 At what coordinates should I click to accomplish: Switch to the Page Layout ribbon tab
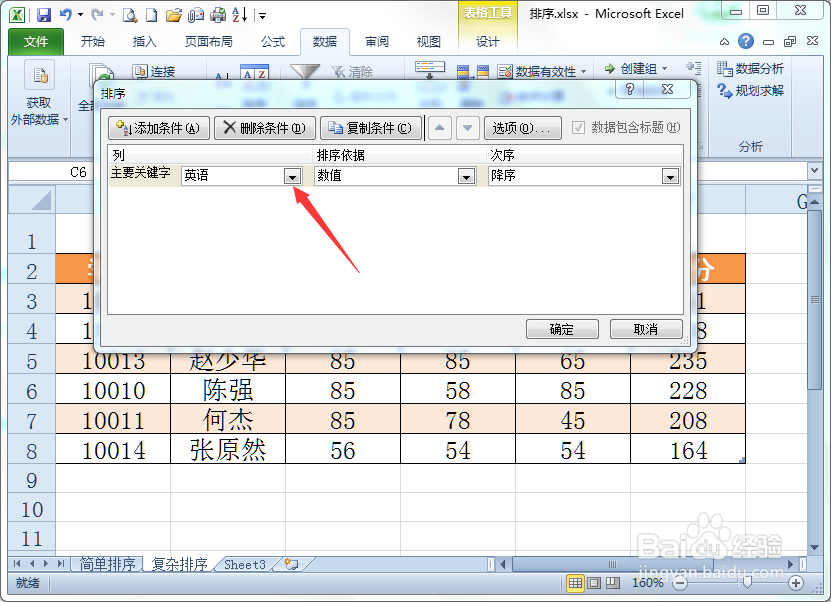pyautogui.click(x=208, y=41)
